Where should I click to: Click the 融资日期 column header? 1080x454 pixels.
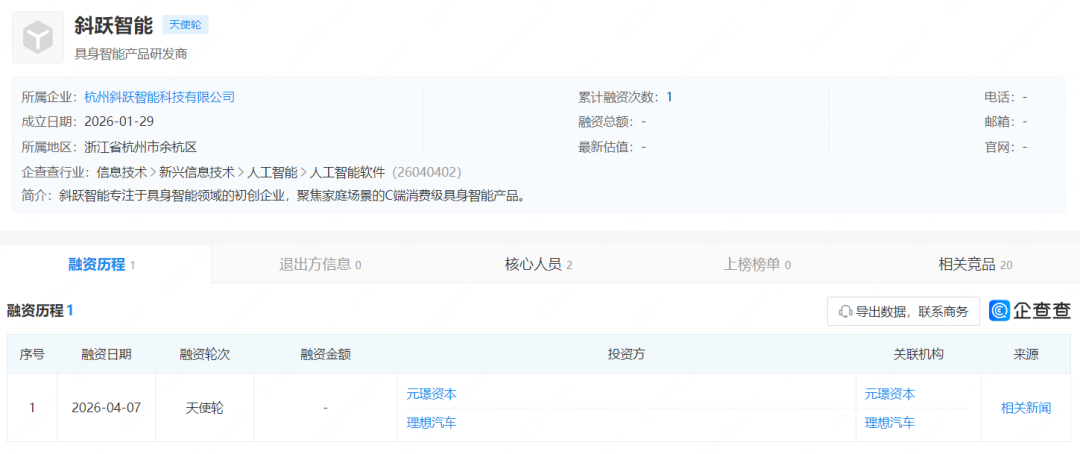[106, 354]
